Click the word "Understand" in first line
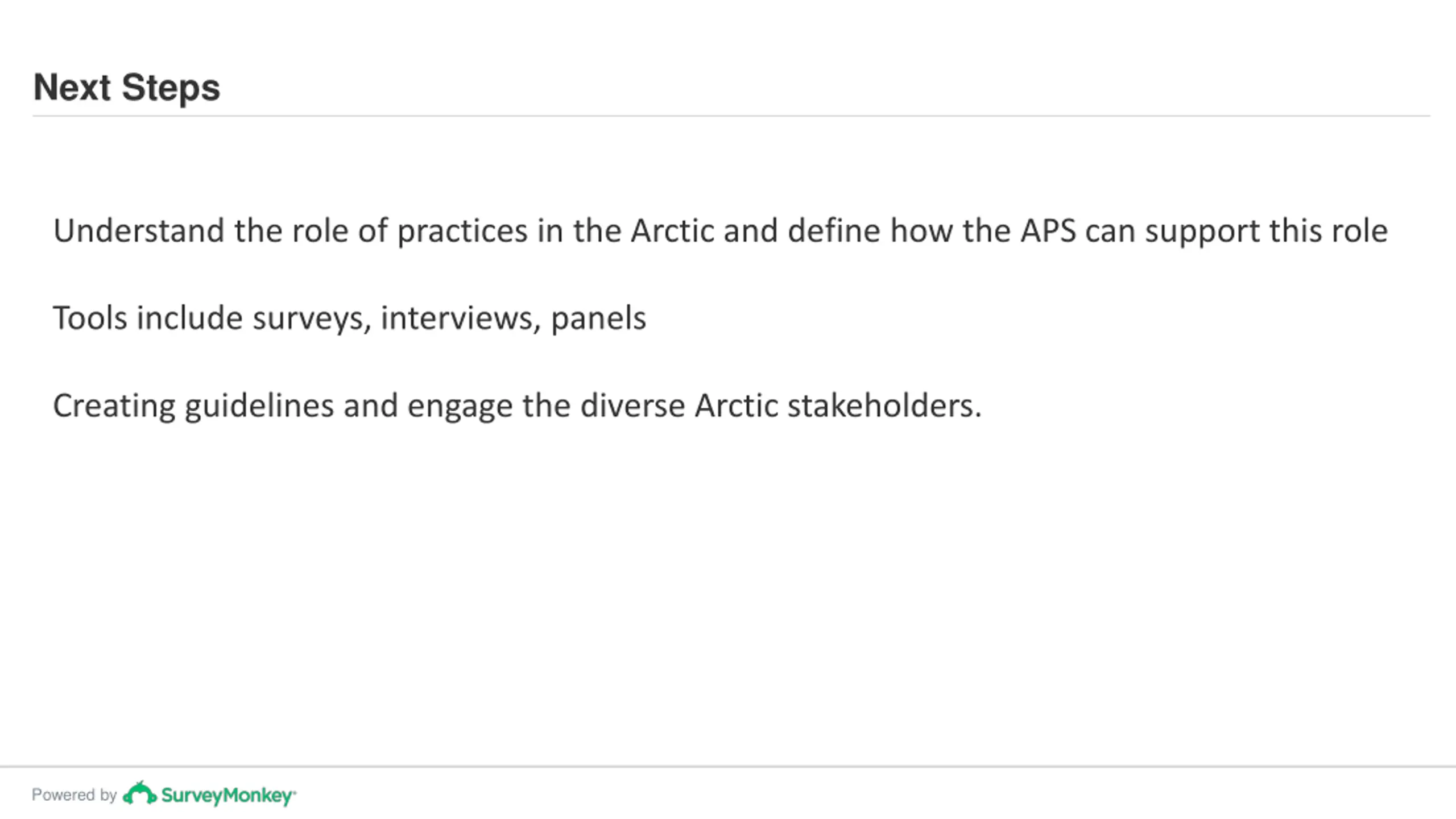 (139, 231)
